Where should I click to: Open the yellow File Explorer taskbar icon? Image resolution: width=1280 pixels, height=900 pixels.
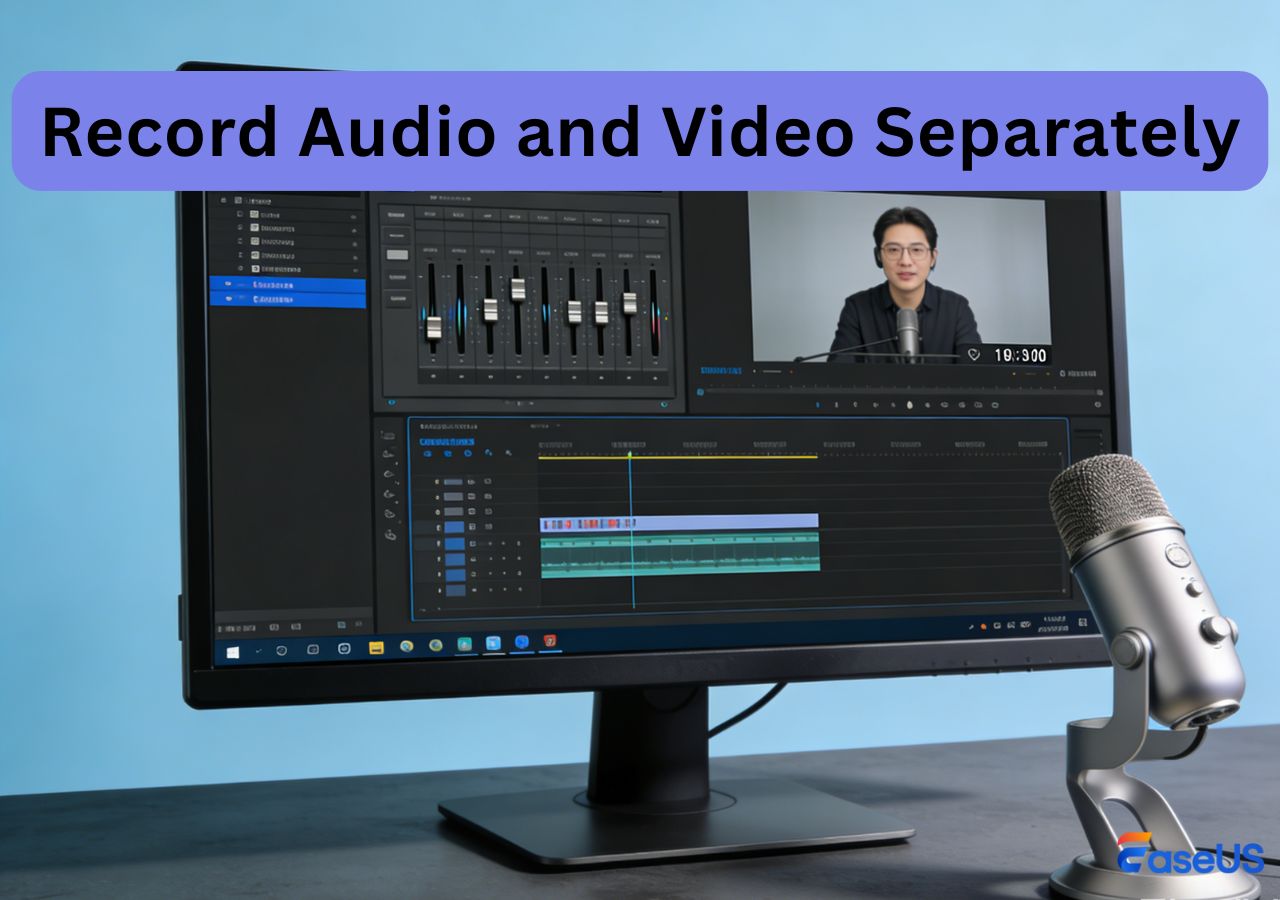pyautogui.click(x=376, y=648)
